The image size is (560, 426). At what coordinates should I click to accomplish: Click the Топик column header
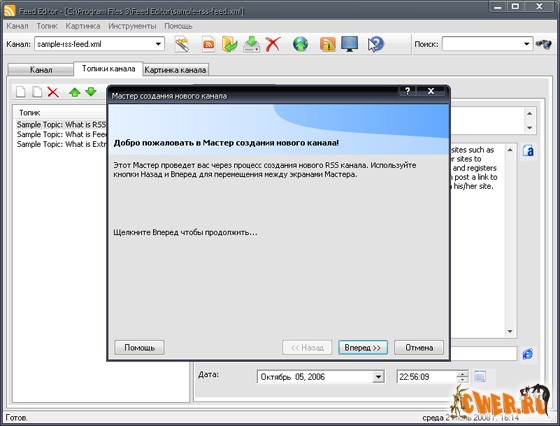pos(60,113)
